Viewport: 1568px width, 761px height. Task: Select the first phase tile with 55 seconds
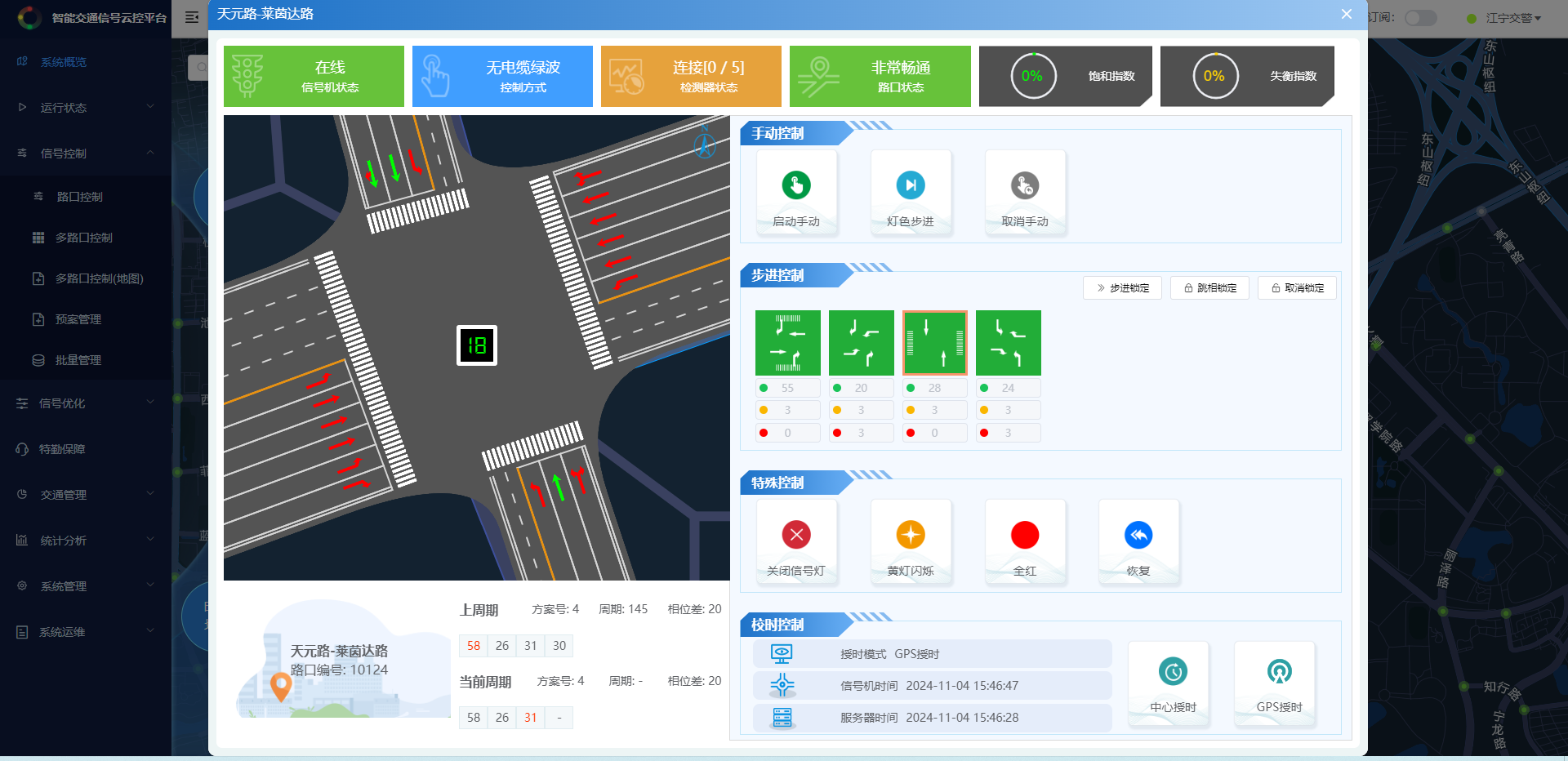788,343
